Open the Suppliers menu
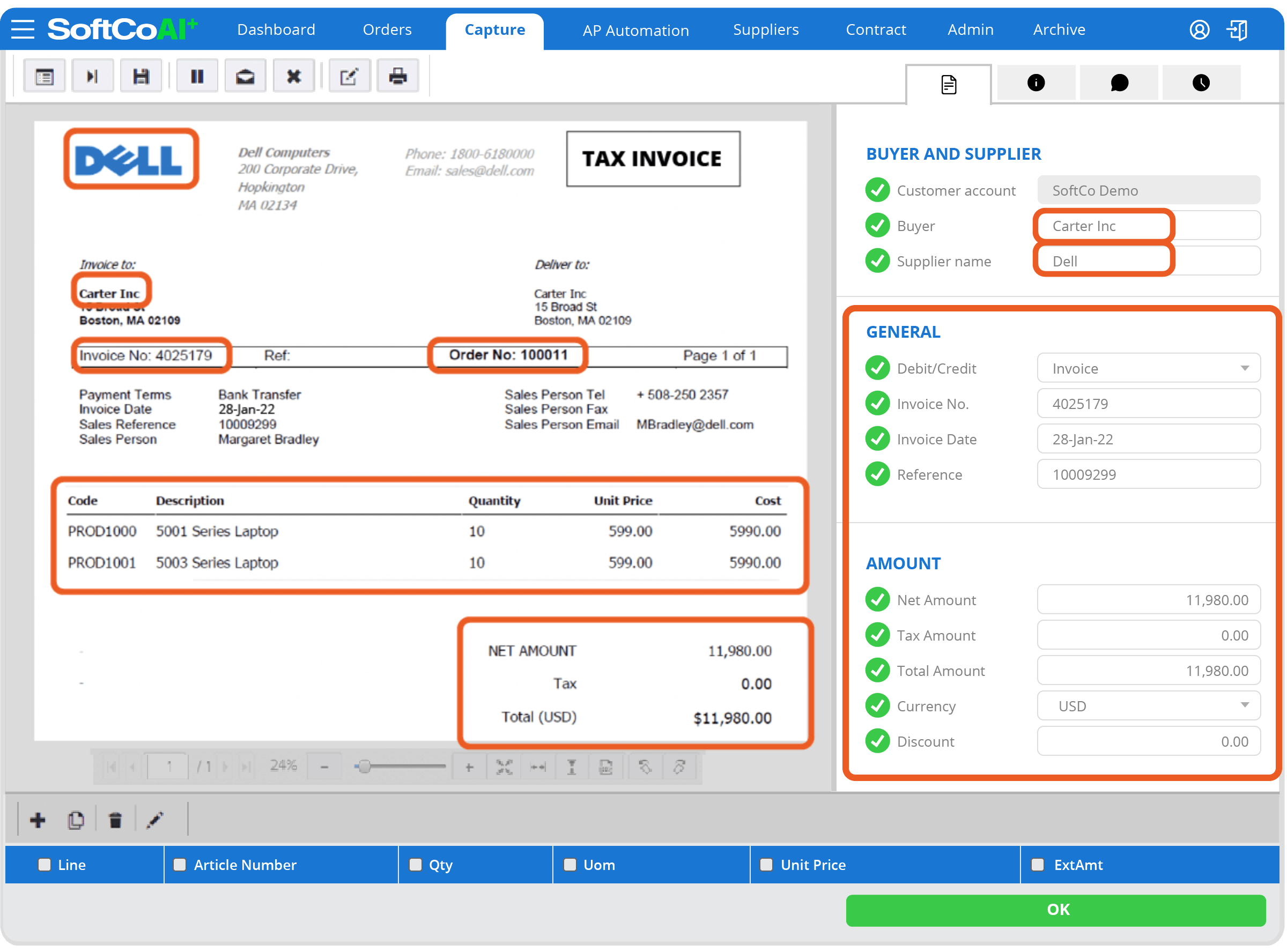This screenshot has height=952, width=1287. (x=765, y=29)
